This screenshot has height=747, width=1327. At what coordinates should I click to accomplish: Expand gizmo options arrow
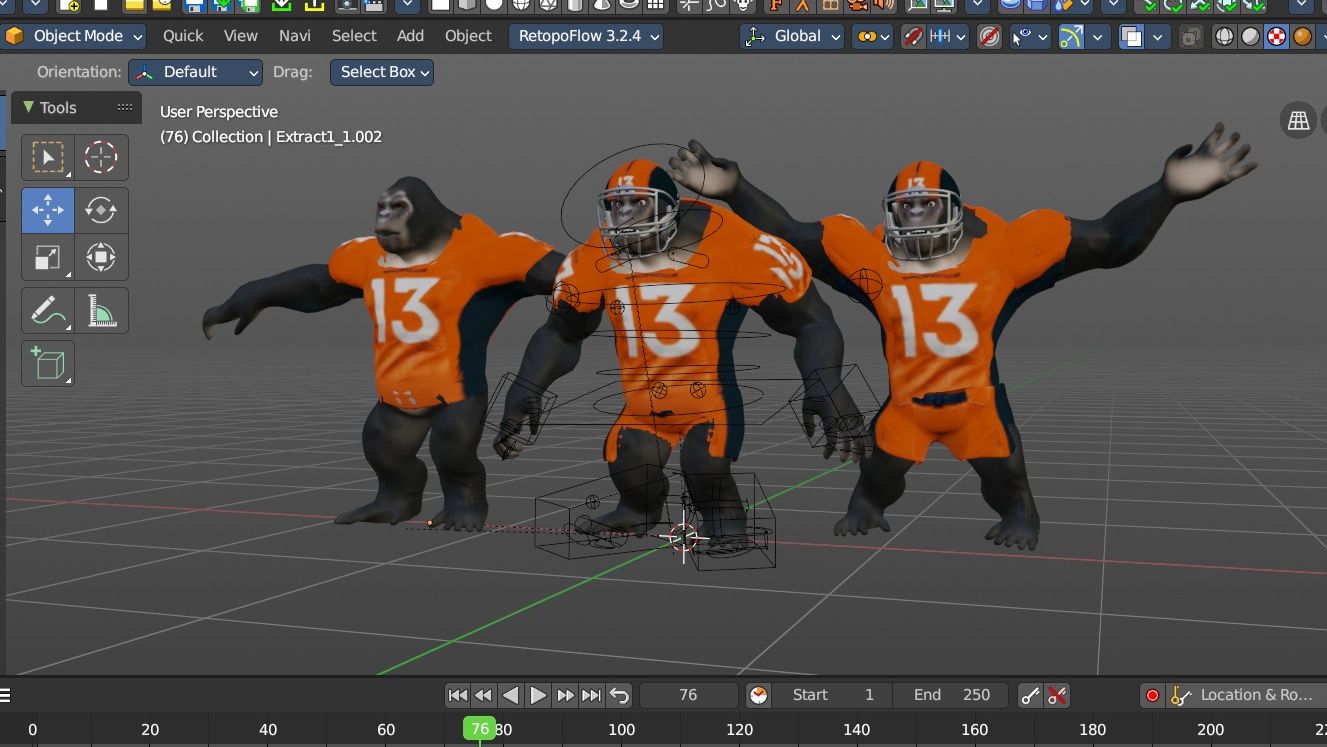(x=1098, y=37)
